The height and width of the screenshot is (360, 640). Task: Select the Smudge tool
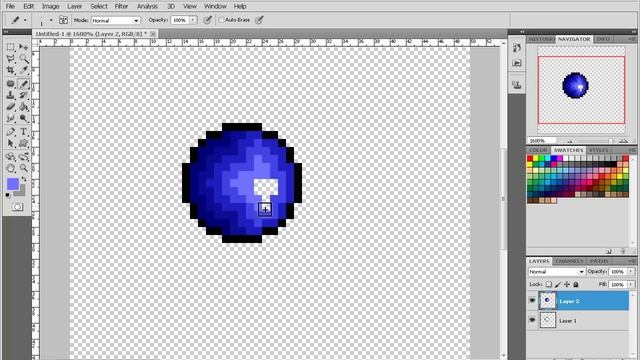pos(11,118)
